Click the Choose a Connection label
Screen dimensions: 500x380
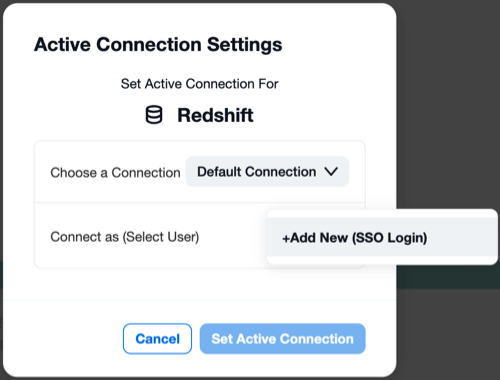[115, 173]
